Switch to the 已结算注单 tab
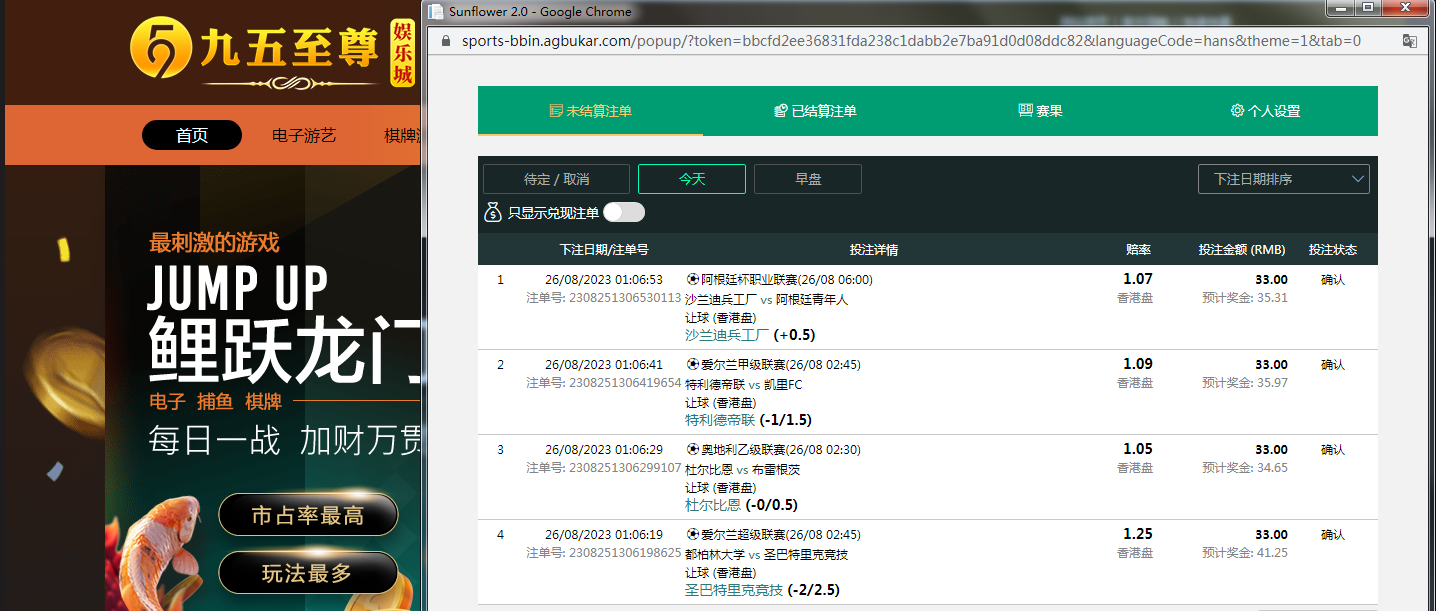This screenshot has width=1436, height=611. pyautogui.click(x=815, y=111)
